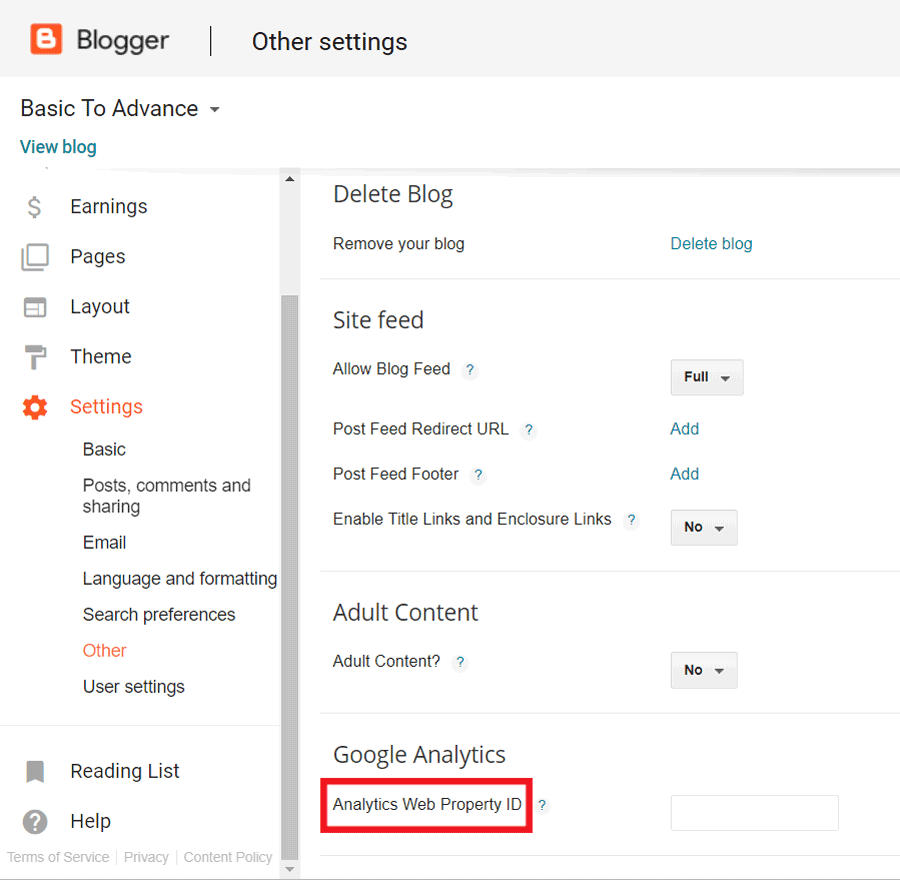Viewport: 900px width, 883px height.
Task: Click the Delete Blog heading
Action: click(393, 195)
